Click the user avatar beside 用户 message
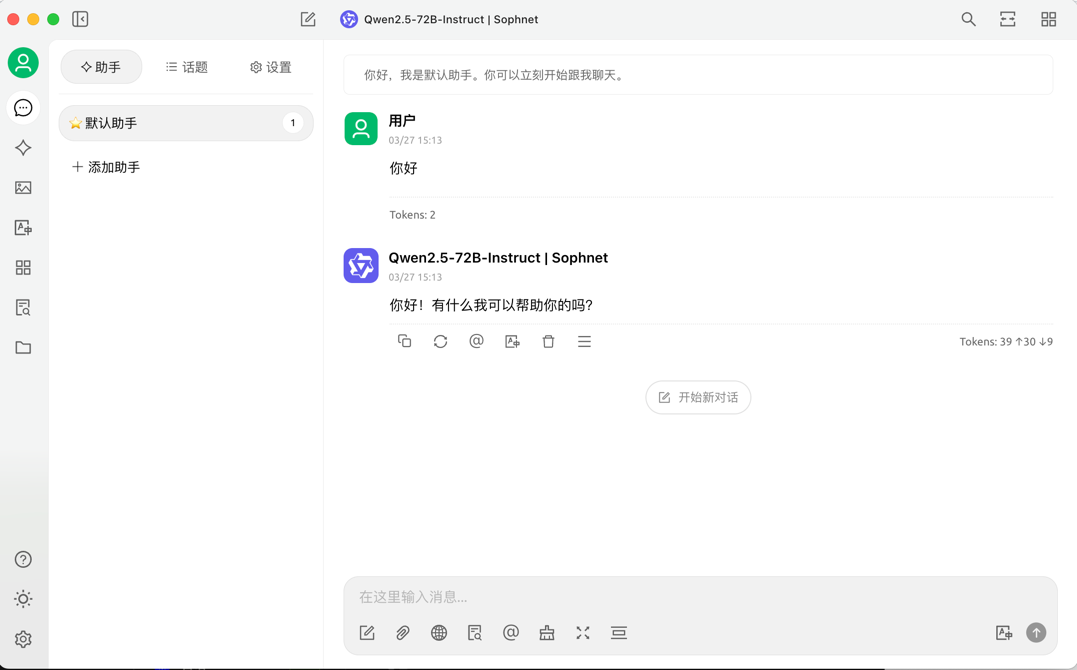1077x670 pixels. click(x=361, y=129)
